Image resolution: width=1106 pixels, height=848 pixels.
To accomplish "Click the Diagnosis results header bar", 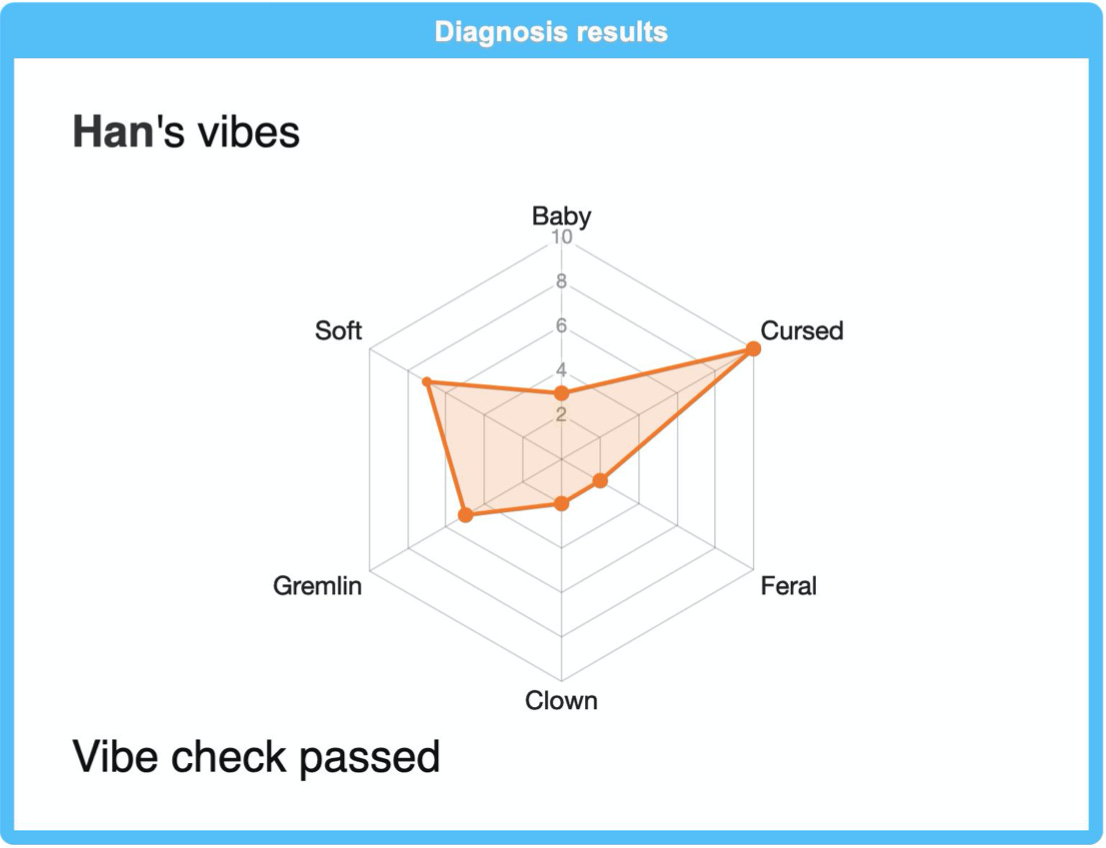I will click(x=552, y=31).
